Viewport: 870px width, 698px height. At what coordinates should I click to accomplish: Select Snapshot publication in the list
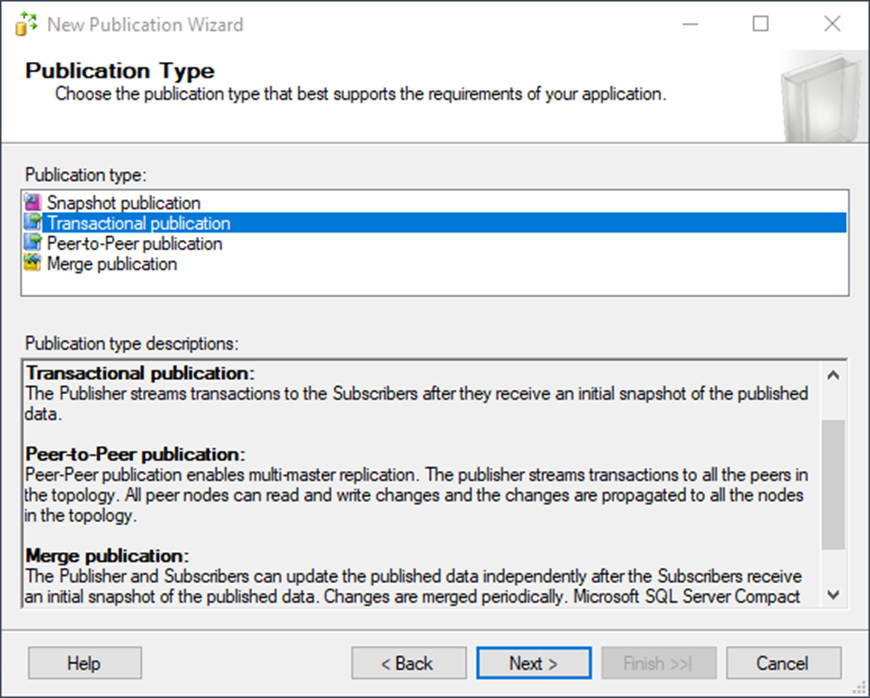click(123, 203)
